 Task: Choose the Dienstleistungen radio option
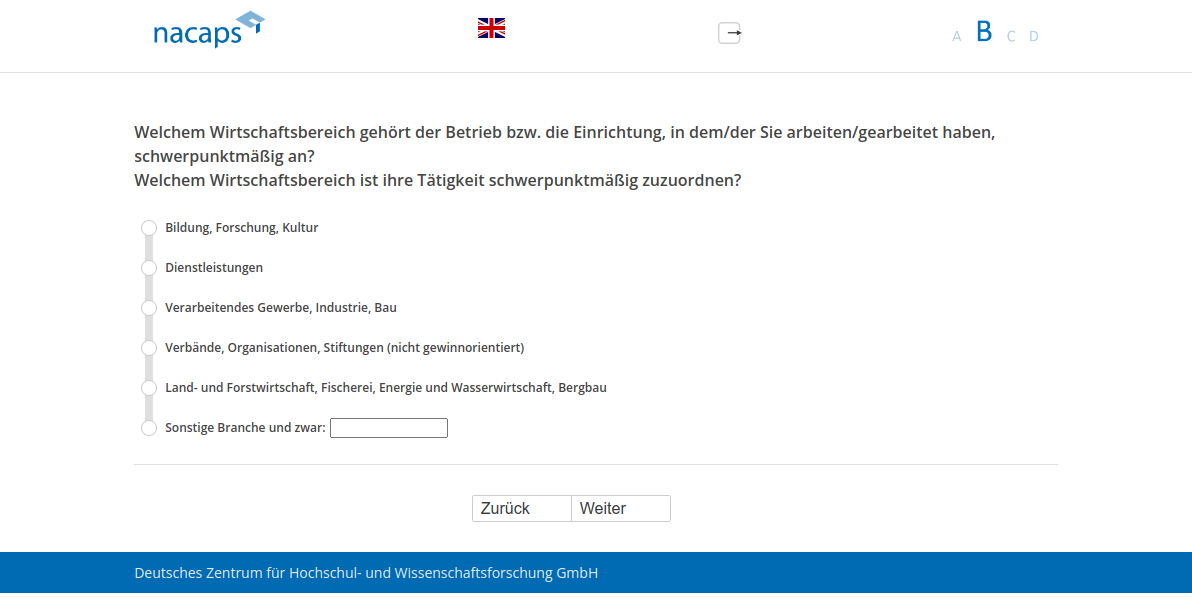149,268
